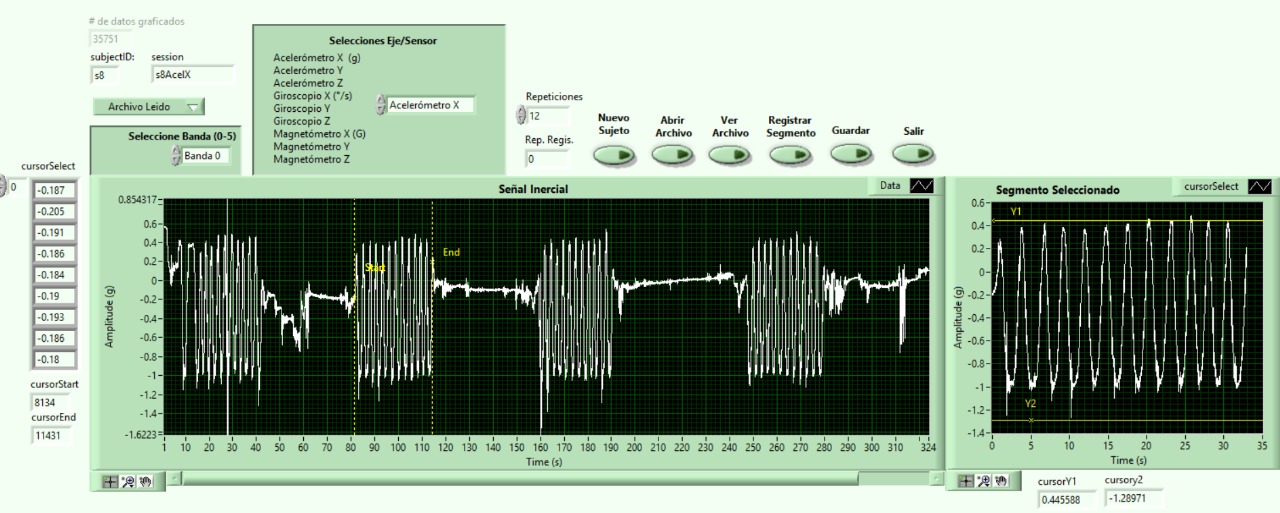Select the cursor tool below Segmento Seleccionado graph
Screen dimensions: 1280x513
[x=966, y=481]
